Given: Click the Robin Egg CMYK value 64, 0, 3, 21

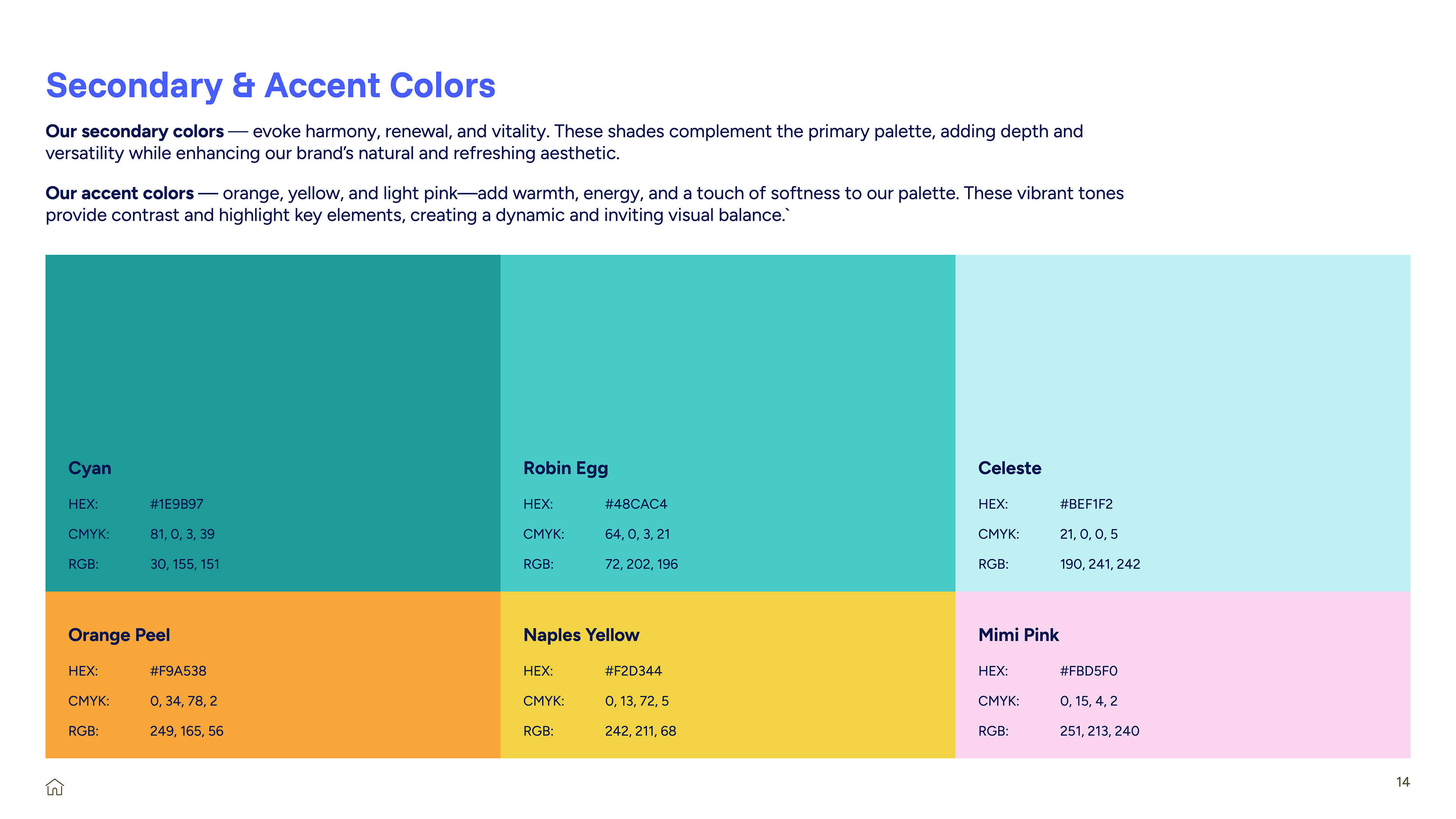Looking at the screenshot, I should pyautogui.click(x=637, y=534).
